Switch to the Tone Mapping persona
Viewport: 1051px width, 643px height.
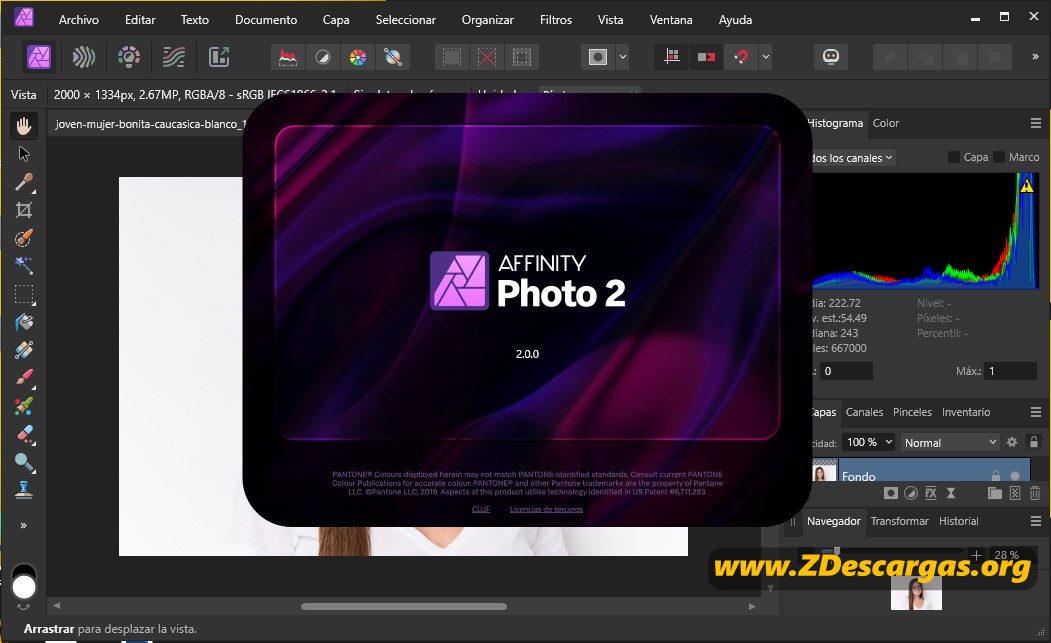[174, 57]
